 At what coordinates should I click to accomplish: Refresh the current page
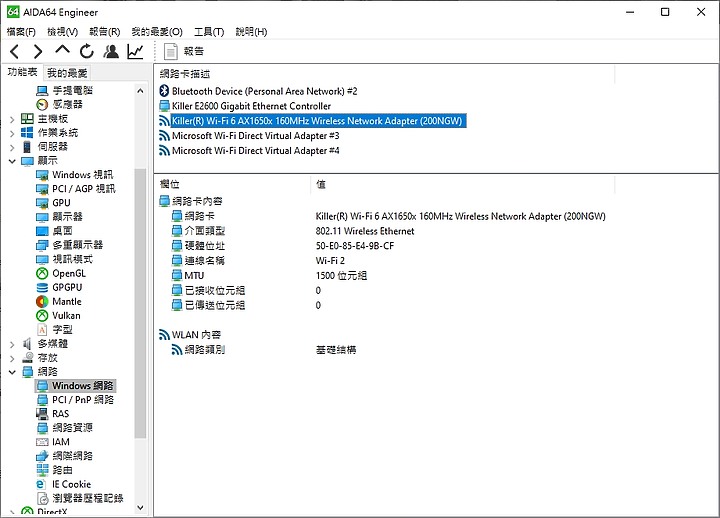click(x=86, y=51)
